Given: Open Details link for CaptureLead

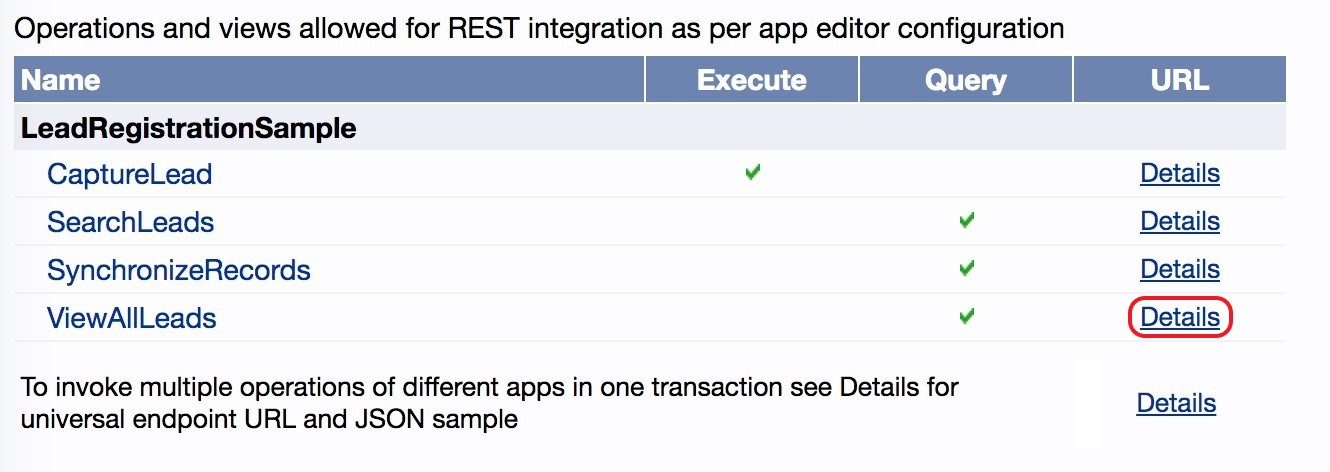Looking at the screenshot, I should point(1179,174).
